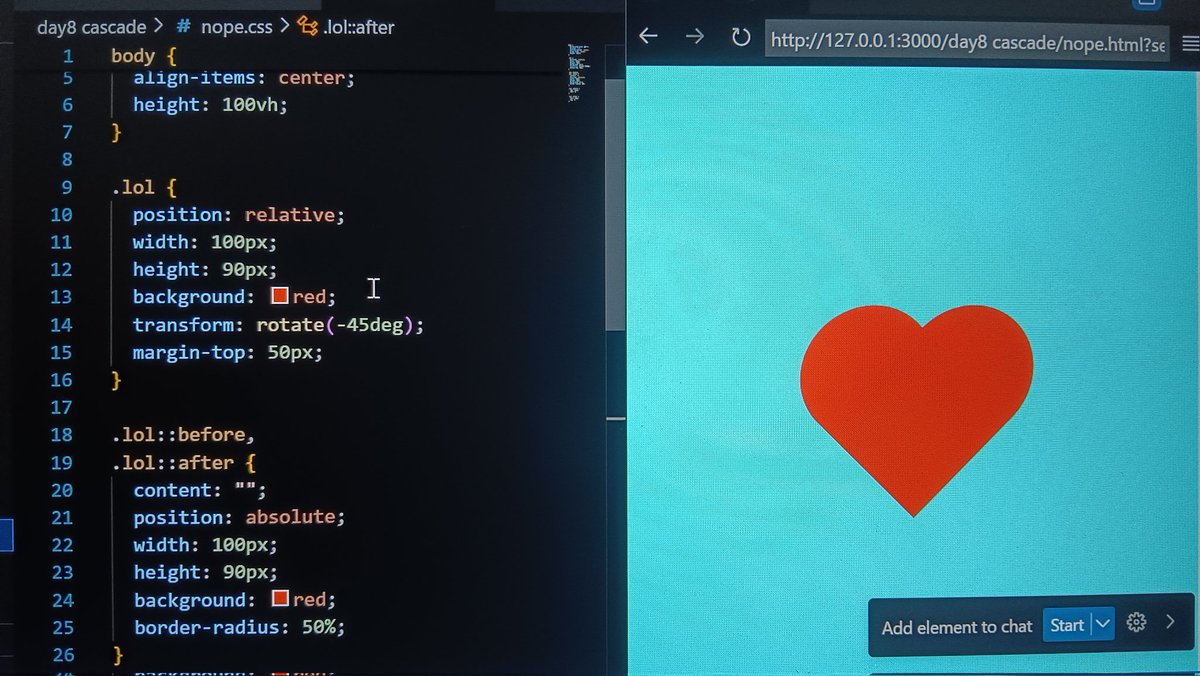This screenshot has height=676, width=1200.
Task: Click 'position: relative;' on line 10
Action: (x=238, y=214)
